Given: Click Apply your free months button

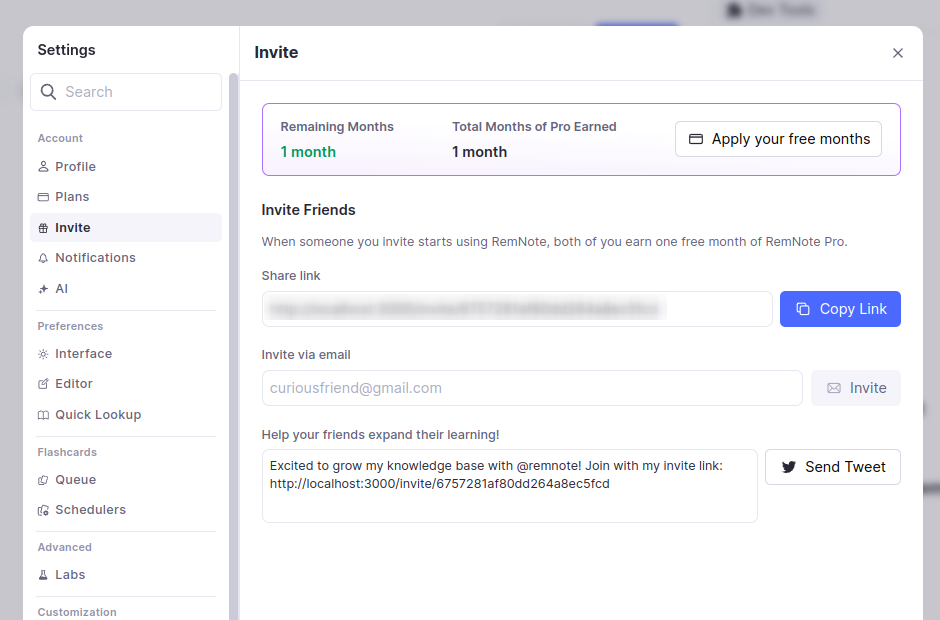Looking at the screenshot, I should point(778,139).
